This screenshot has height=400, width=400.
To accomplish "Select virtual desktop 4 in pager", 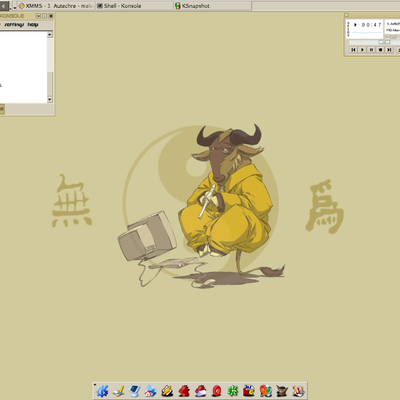I will (x=4, y=6).
